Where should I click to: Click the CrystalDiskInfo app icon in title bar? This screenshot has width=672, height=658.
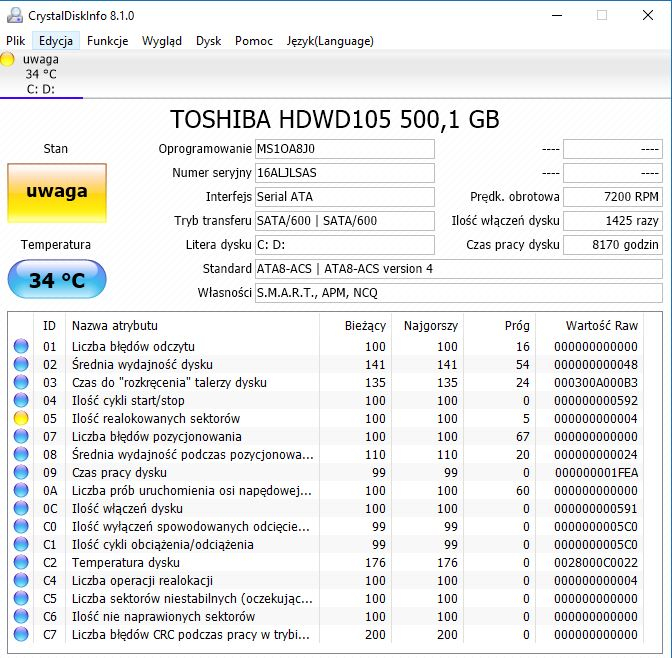[15, 15]
